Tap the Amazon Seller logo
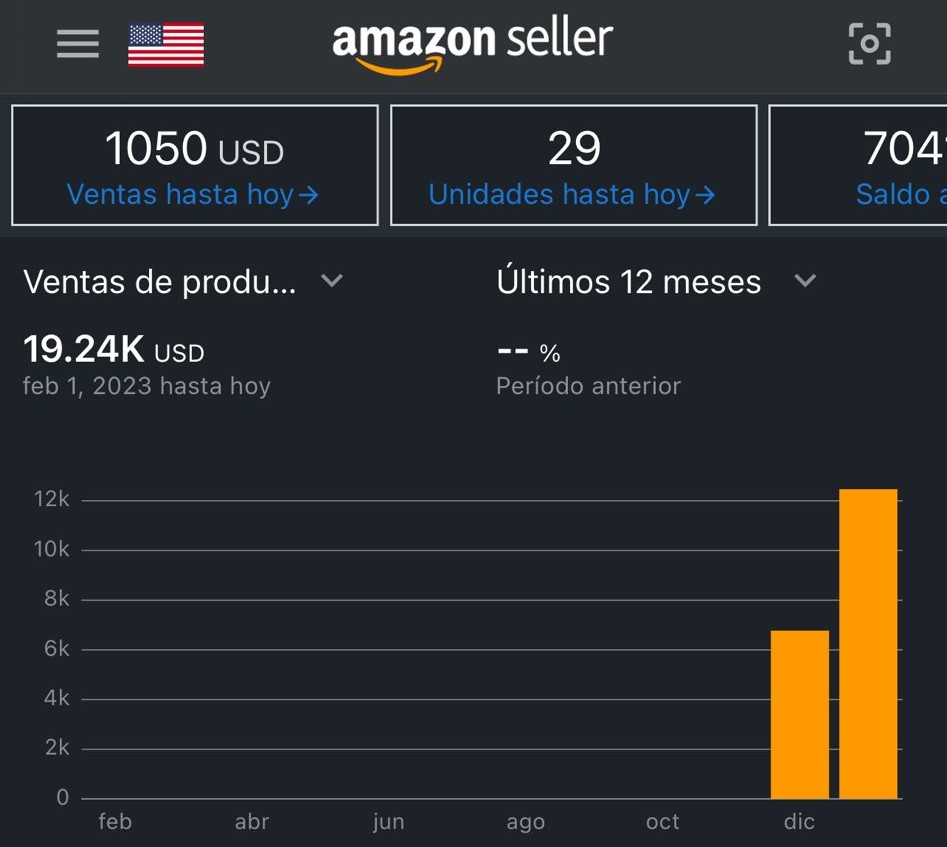The width and height of the screenshot is (947, 847). click(472, 46)
